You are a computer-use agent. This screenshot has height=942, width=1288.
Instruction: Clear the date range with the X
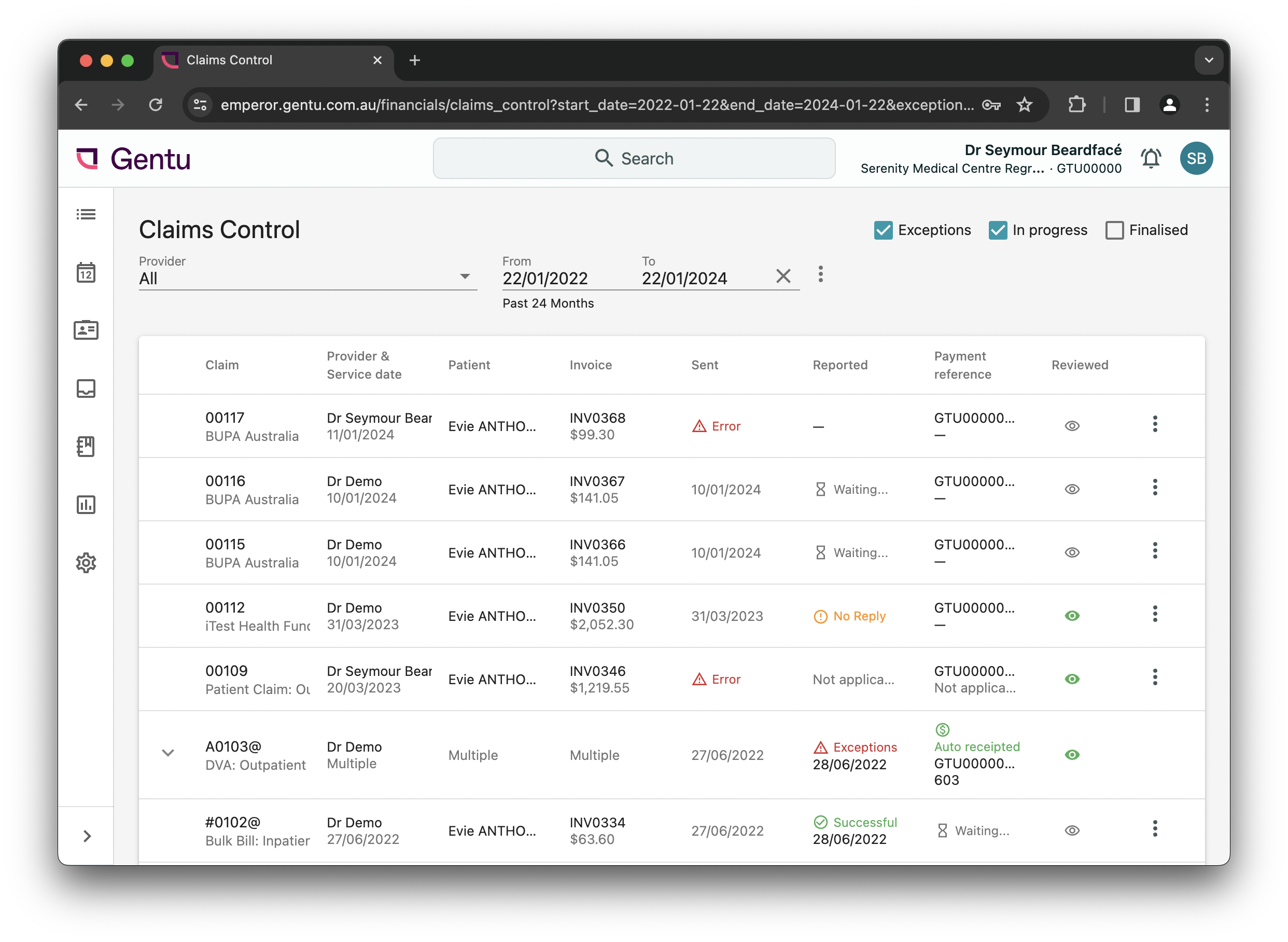783,276
